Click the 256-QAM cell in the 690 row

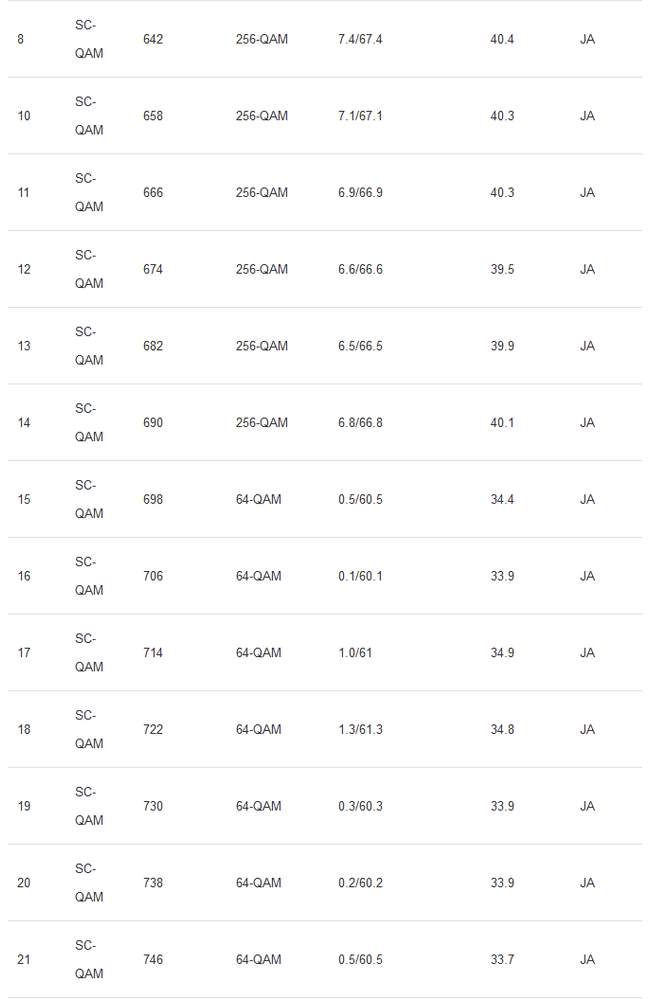coord(262,423)
